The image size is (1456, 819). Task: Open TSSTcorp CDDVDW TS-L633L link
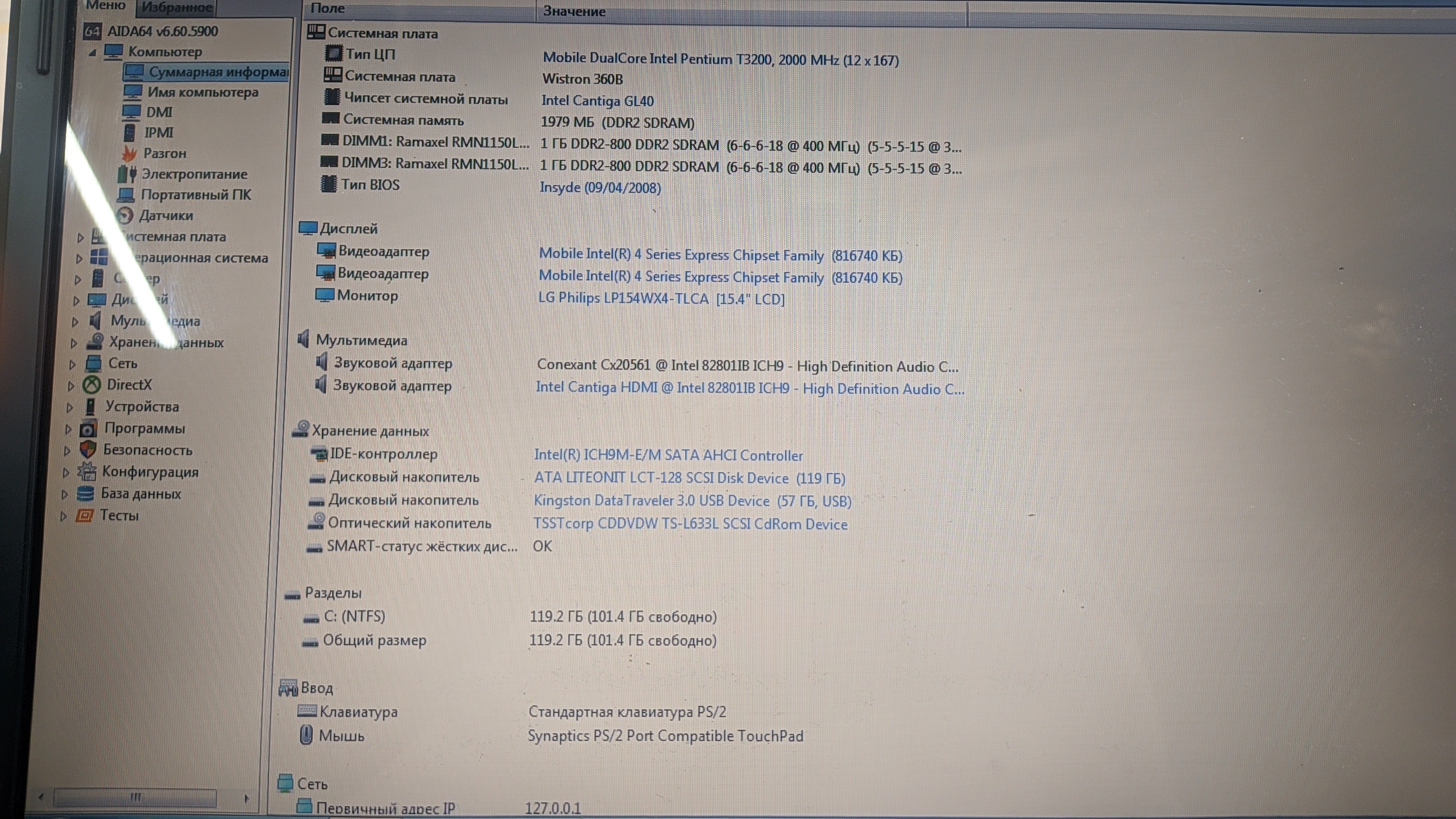point(690,523)
